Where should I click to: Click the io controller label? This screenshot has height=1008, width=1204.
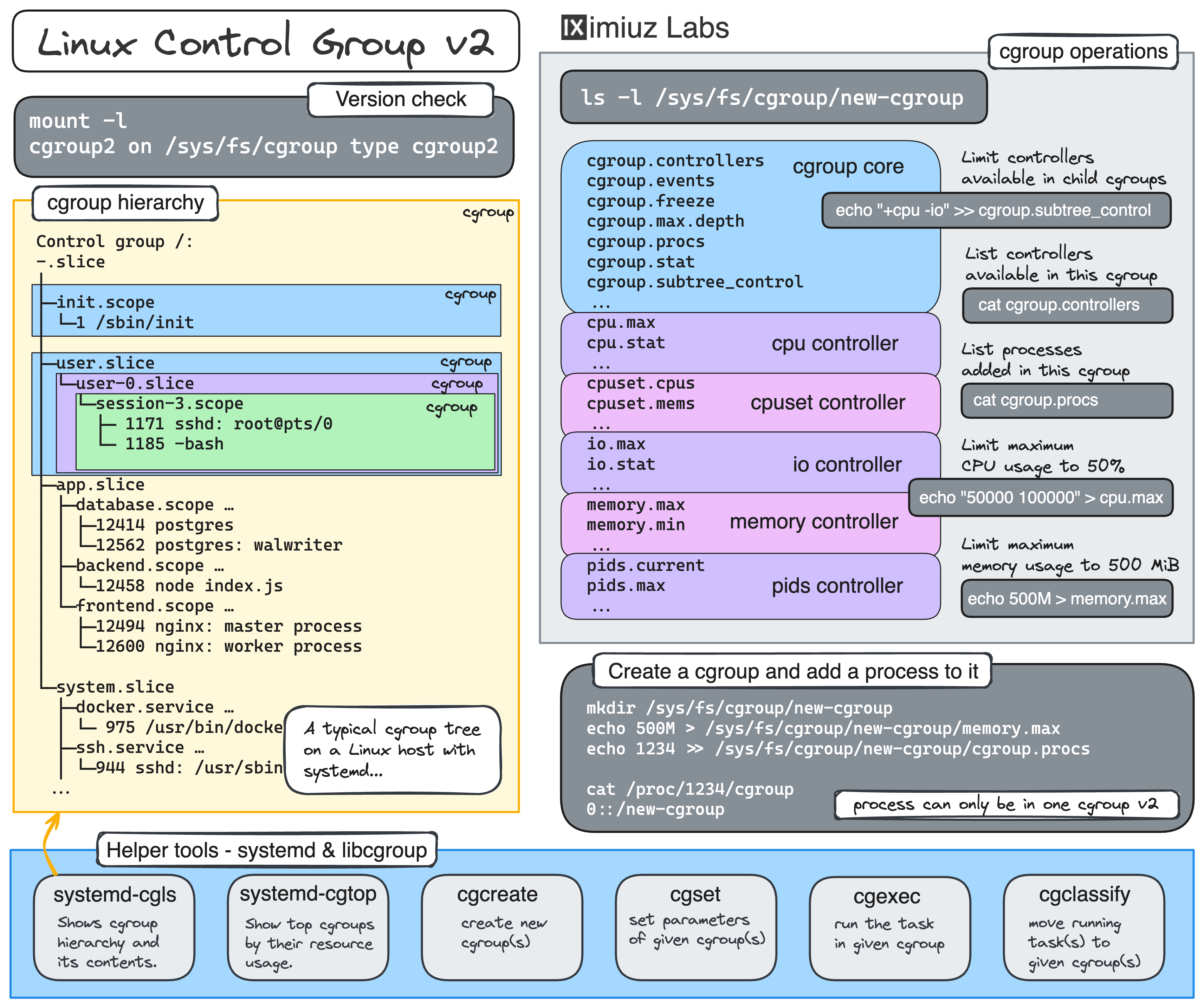(x=847, y=465)
